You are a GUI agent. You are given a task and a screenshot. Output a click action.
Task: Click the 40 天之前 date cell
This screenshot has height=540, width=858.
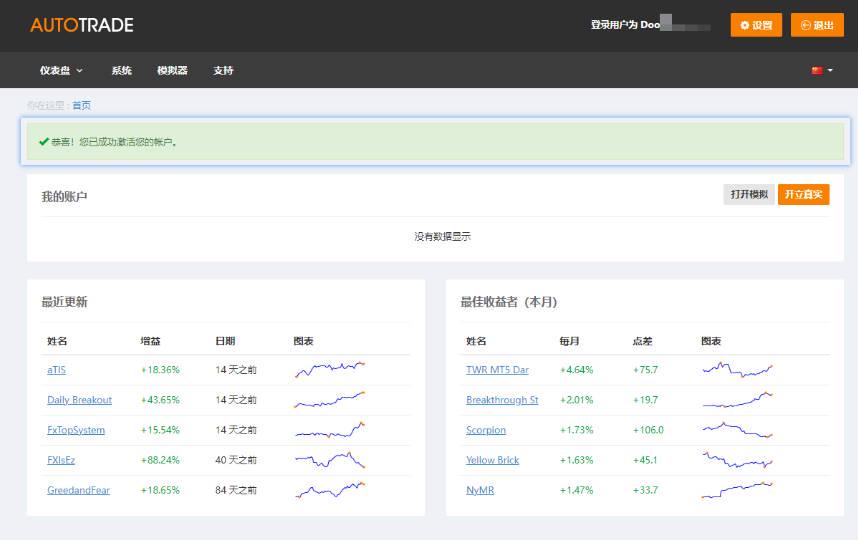point(236,460)
